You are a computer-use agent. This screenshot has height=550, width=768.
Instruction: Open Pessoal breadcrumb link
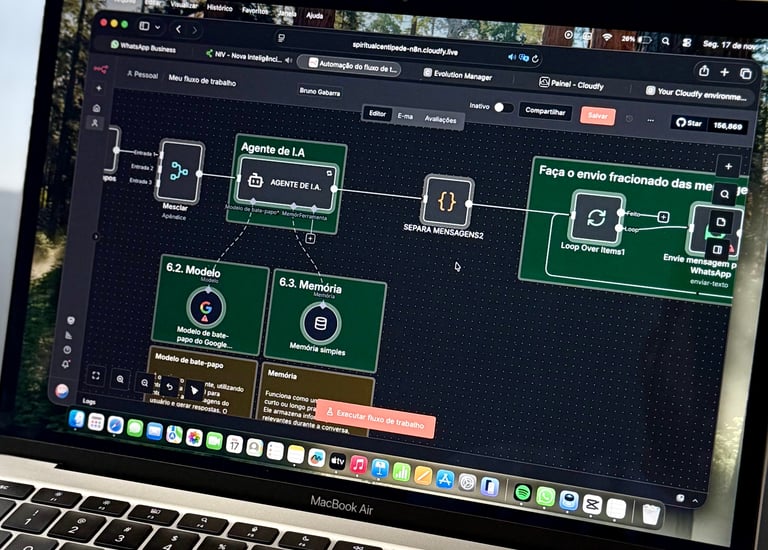tap(142, 75)
